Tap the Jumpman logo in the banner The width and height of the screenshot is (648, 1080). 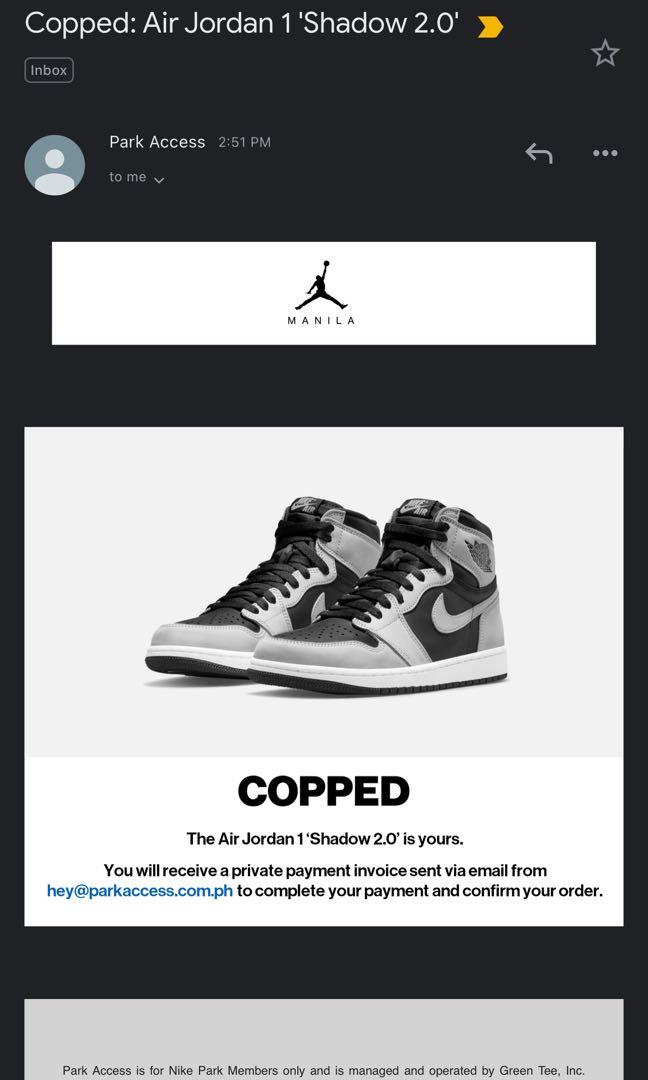[322, 285]
